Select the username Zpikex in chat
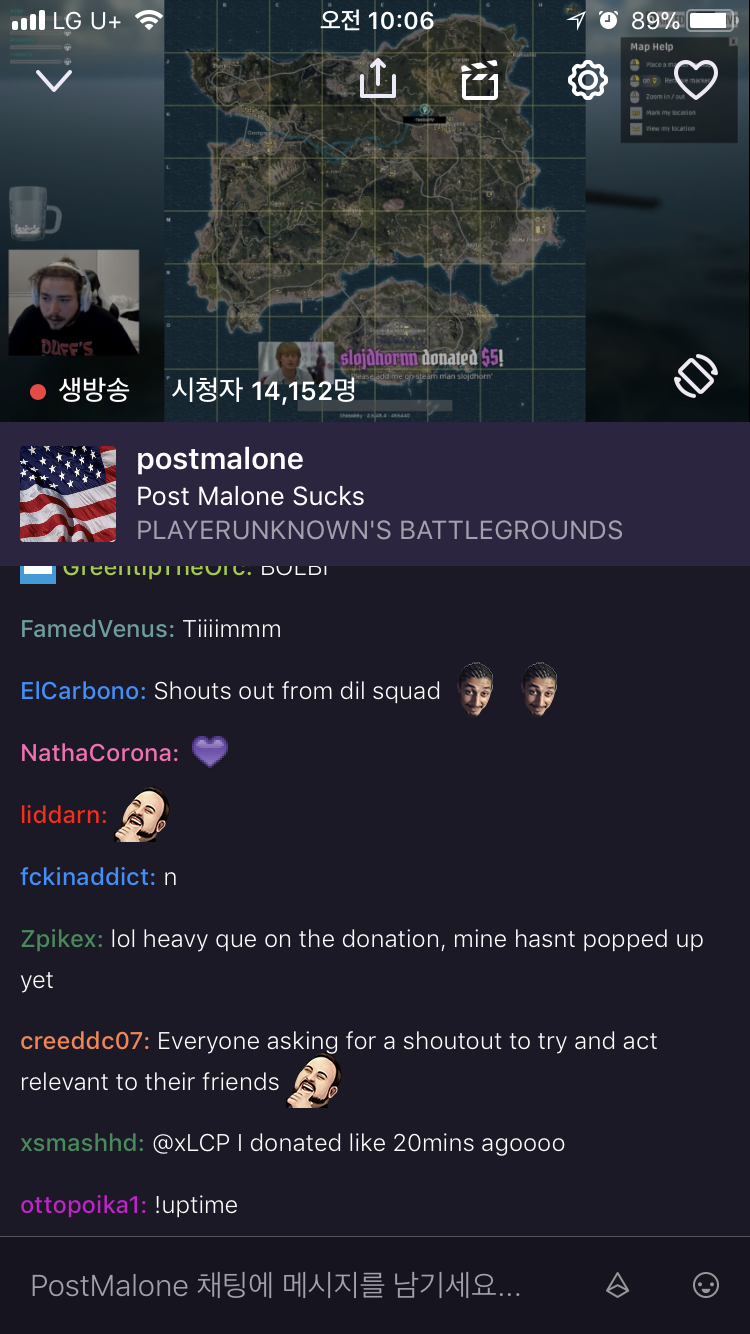Viewport: 750px width, 1334px height. coord(62,939)
